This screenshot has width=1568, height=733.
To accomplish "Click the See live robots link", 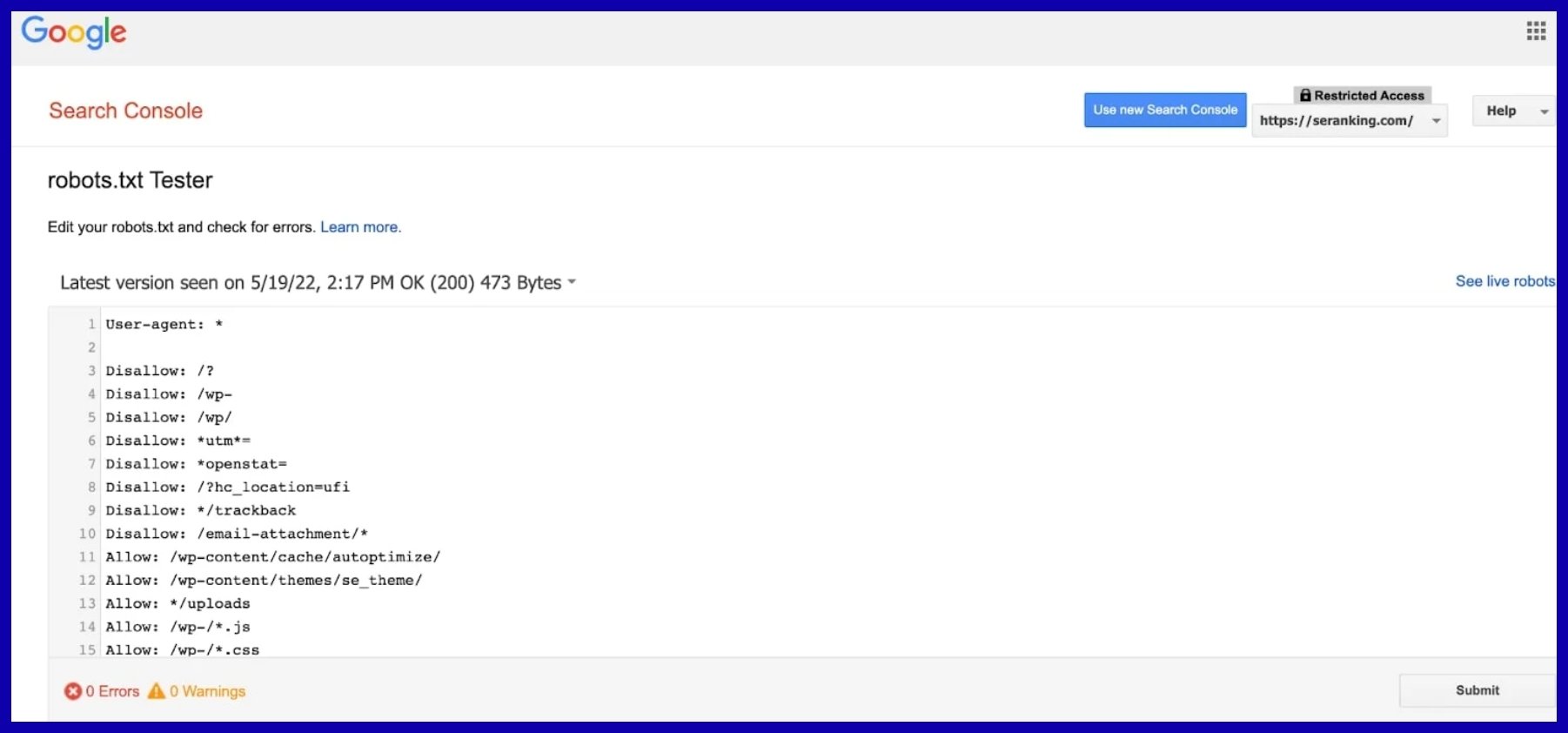I will [1504, 281].
